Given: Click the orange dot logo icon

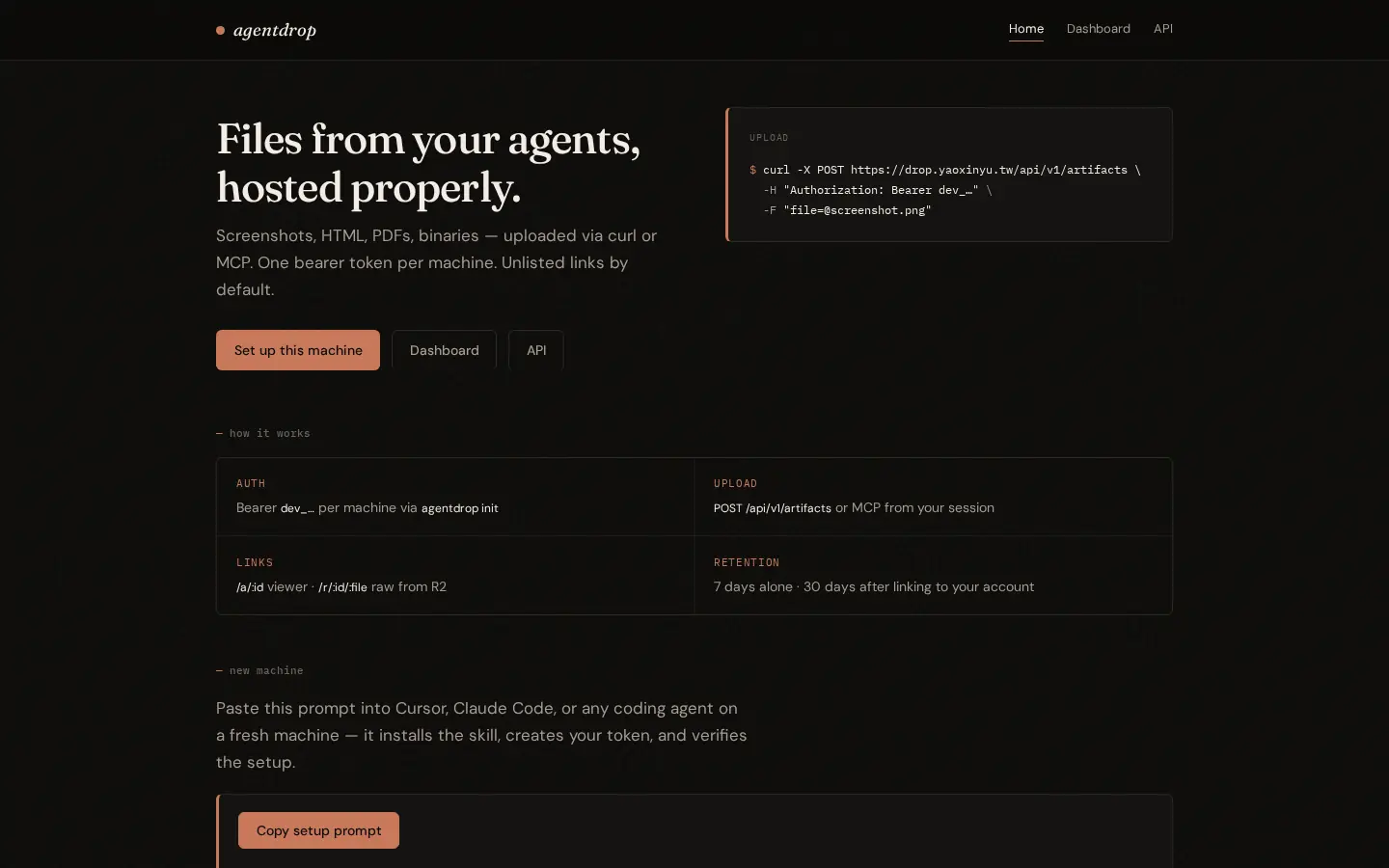Looking at the screenshot, I should click(x=221, y=31).
